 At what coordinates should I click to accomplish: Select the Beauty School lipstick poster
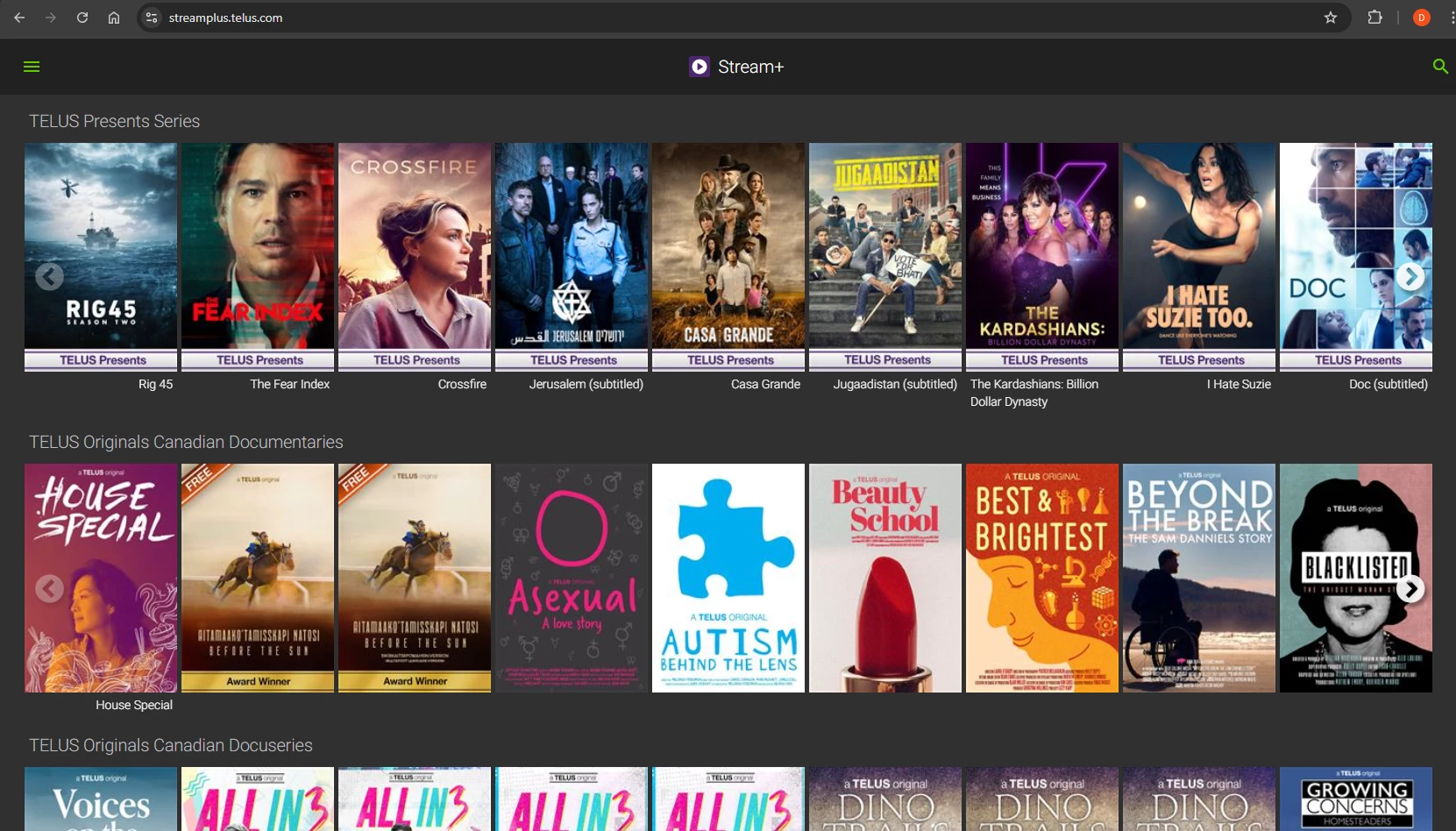(885, 578)
